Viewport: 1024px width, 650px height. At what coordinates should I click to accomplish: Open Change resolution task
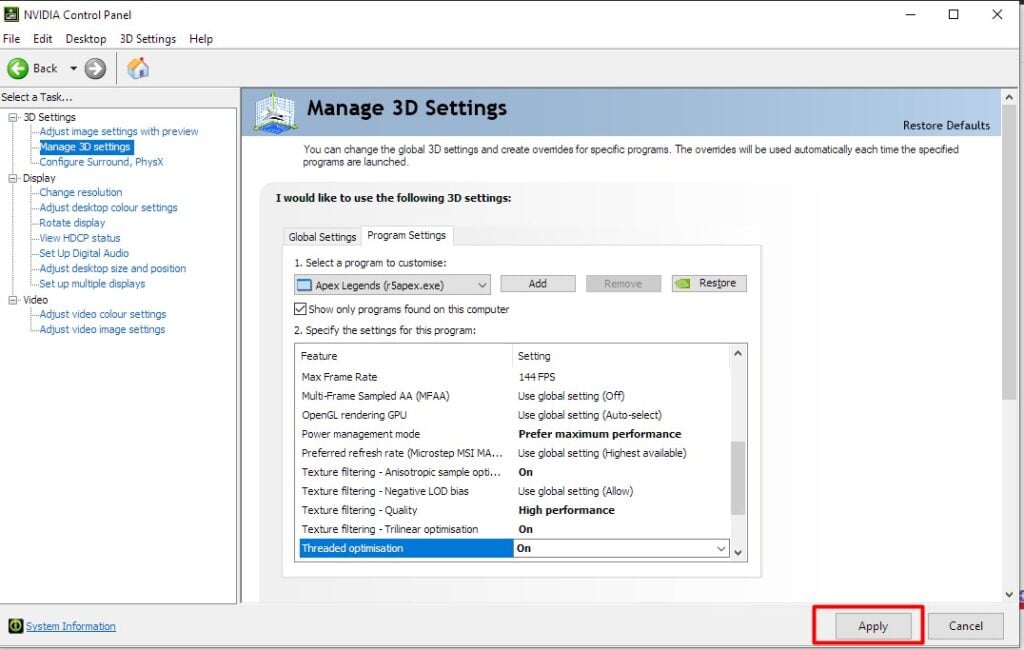(81, 192)
